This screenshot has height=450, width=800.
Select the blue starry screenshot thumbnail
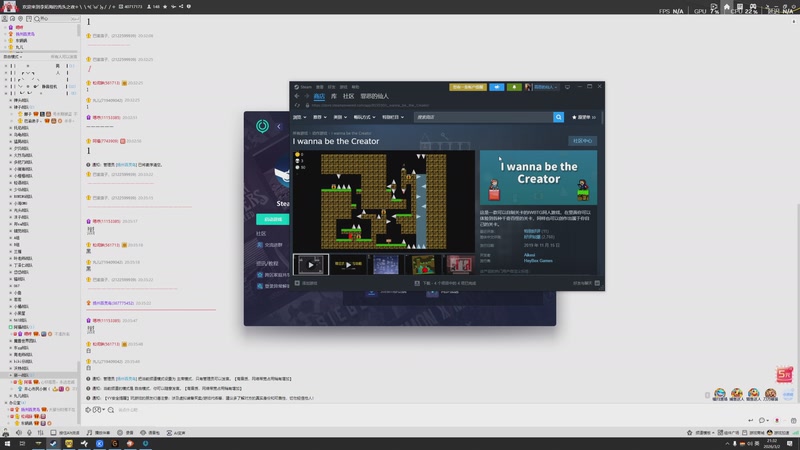[386, 265]
